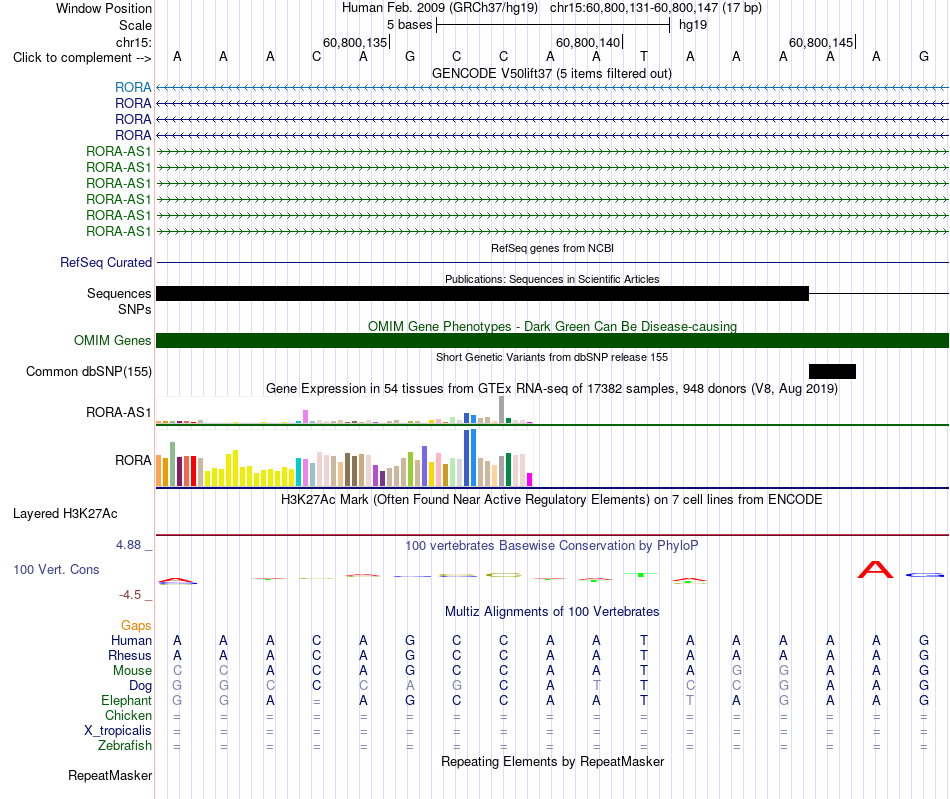Click the Layered H3K27Ac track label
The height and width of the screenshot is (799, 950).
pos(65,514)
